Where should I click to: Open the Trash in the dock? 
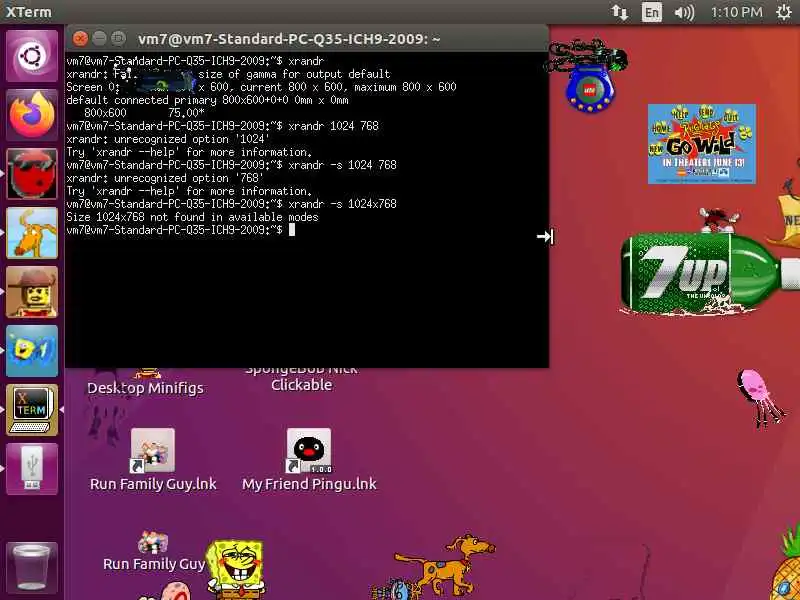32,566
